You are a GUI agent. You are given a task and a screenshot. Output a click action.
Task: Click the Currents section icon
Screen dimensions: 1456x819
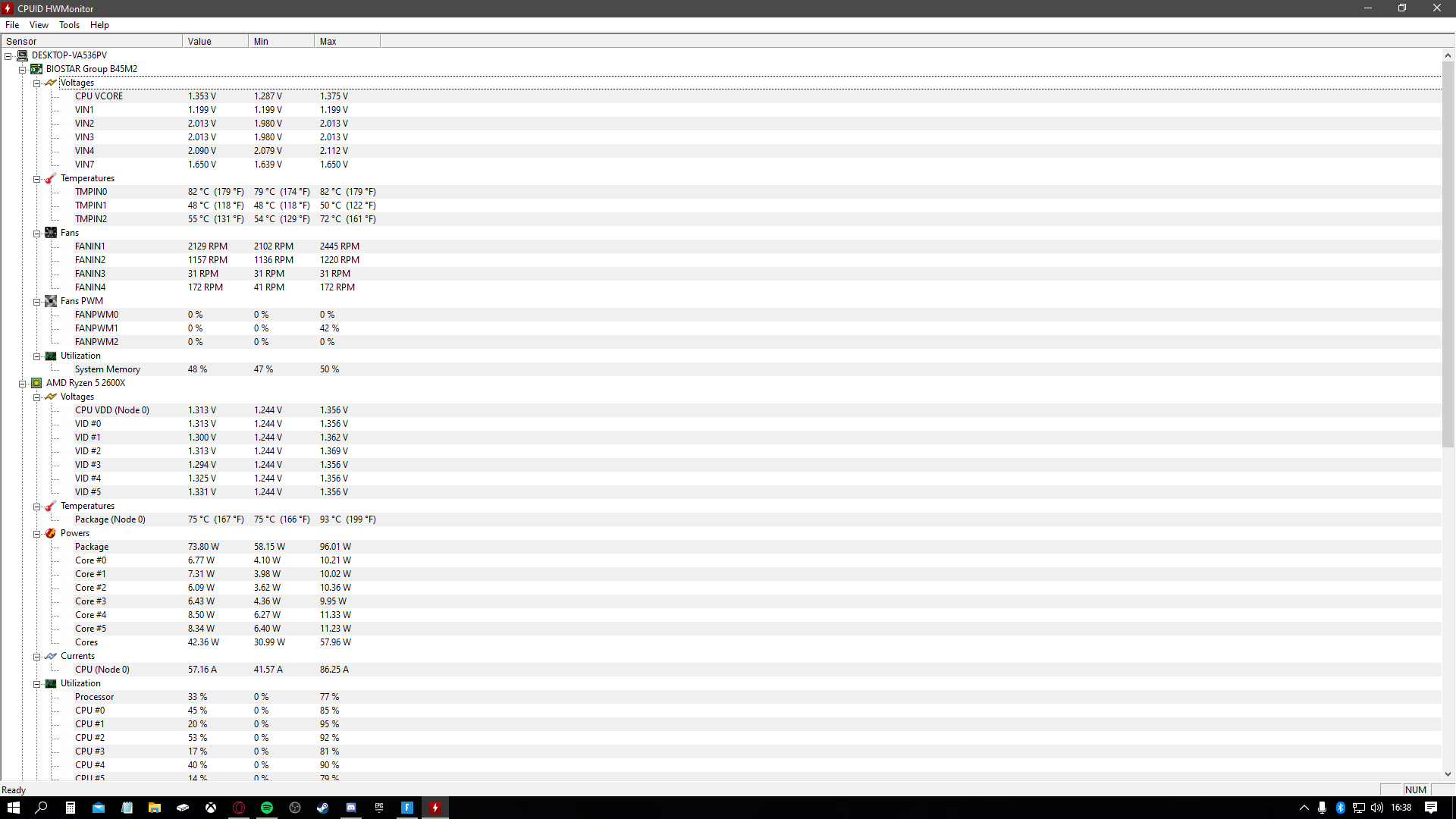[51, 656]
